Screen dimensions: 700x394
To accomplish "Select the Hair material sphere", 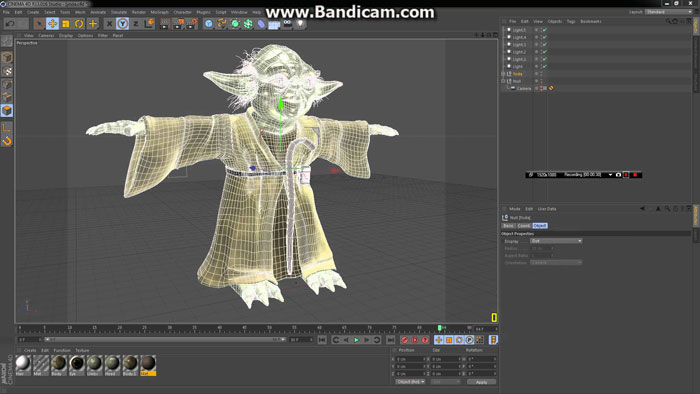I will point(23,363).
